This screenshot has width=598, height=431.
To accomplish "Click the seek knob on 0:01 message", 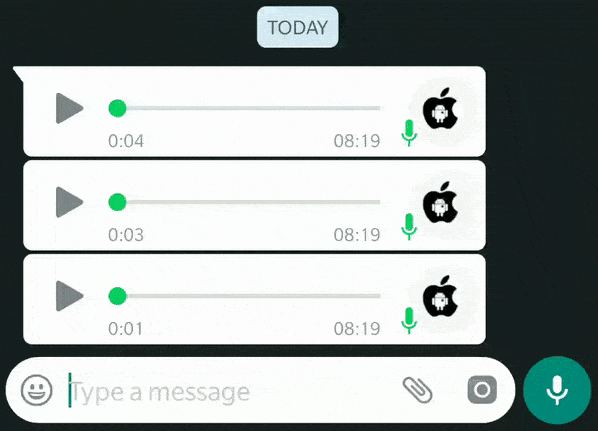I will pos(117,296).
